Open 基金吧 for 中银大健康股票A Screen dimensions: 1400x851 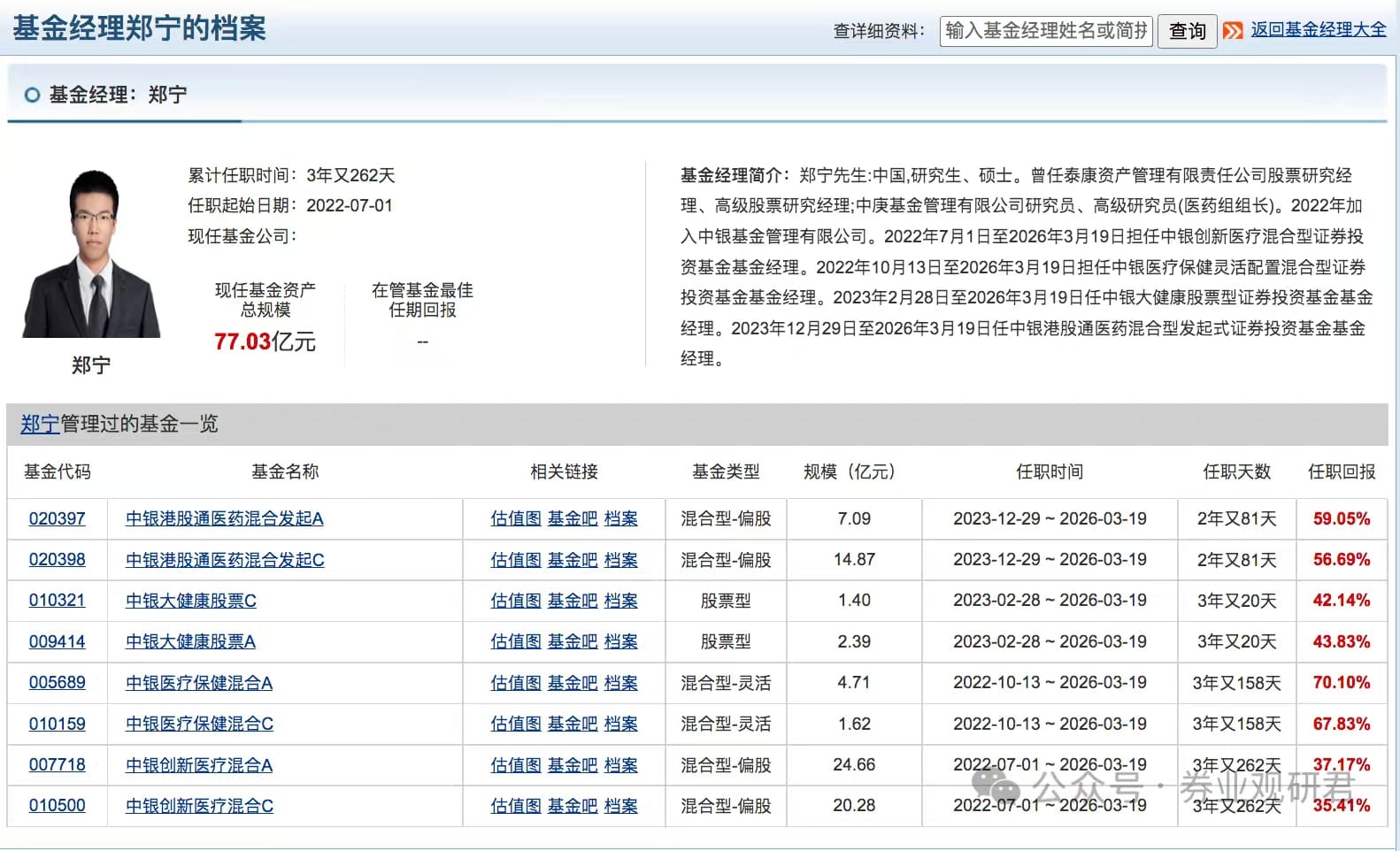pos(572,641)
